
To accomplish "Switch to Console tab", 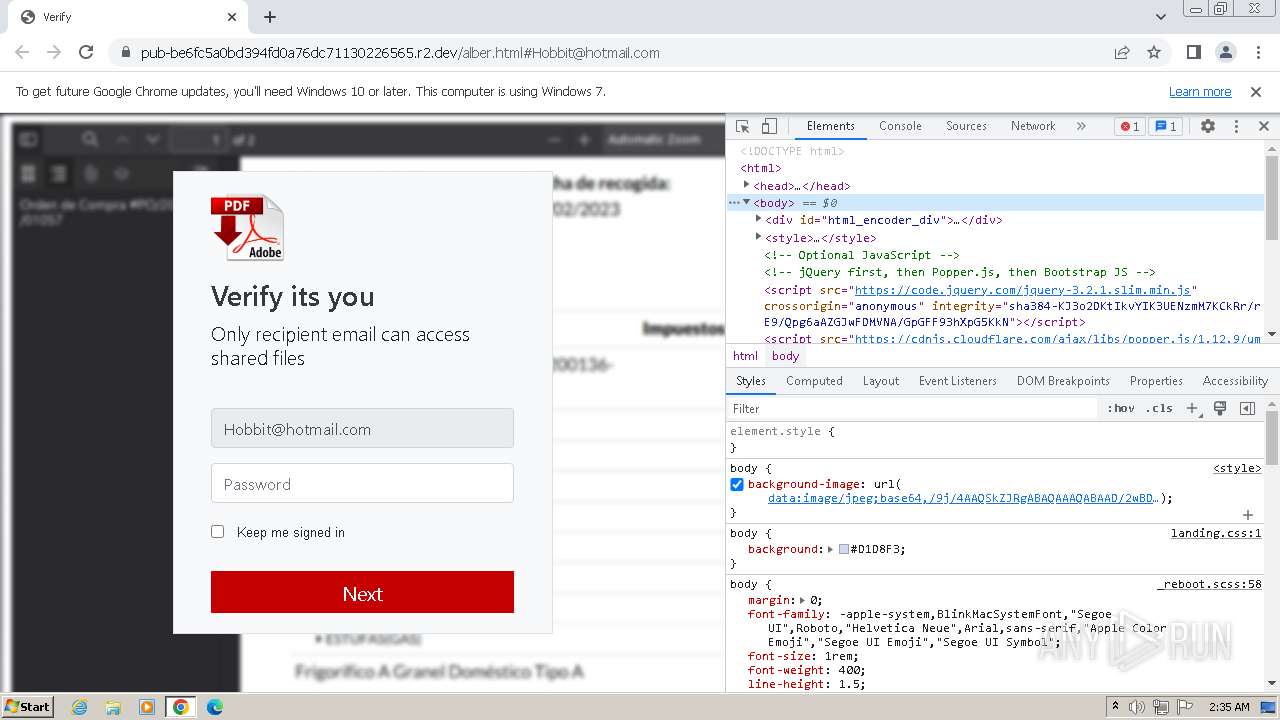I will (900, 126).
